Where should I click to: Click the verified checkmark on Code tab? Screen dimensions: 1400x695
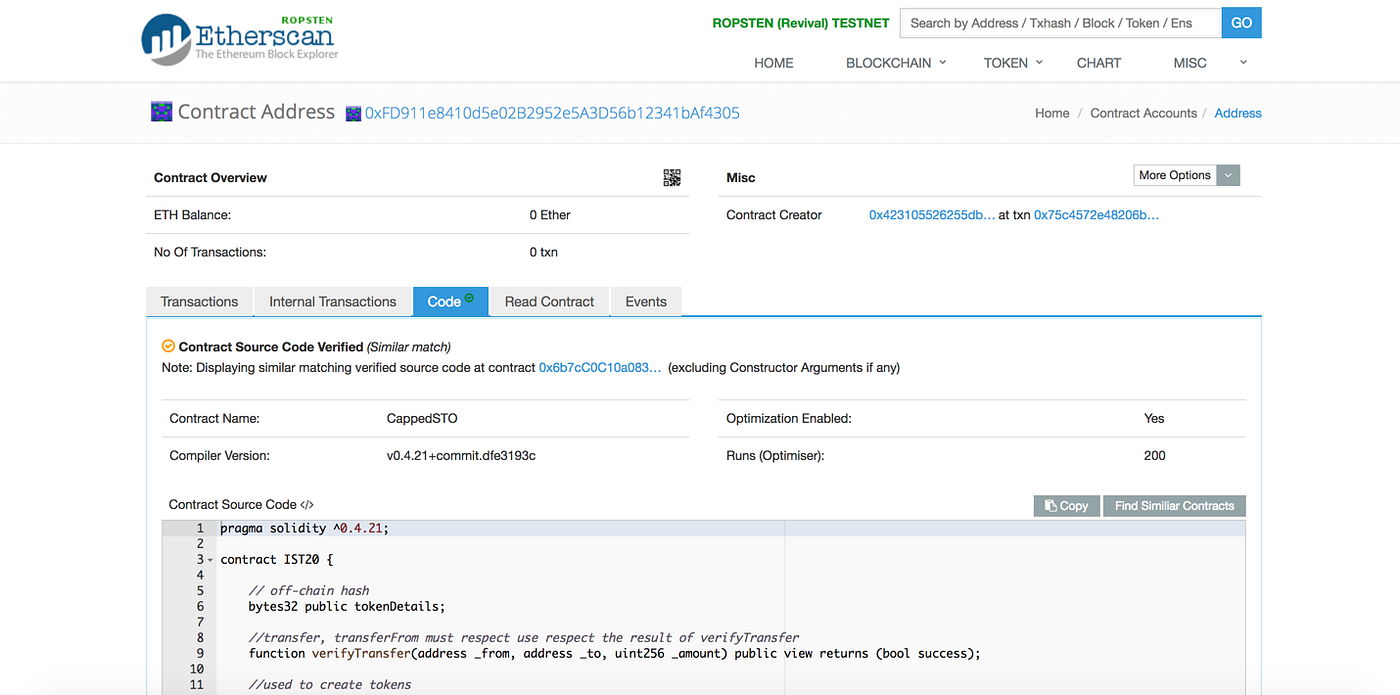(470, 298)
